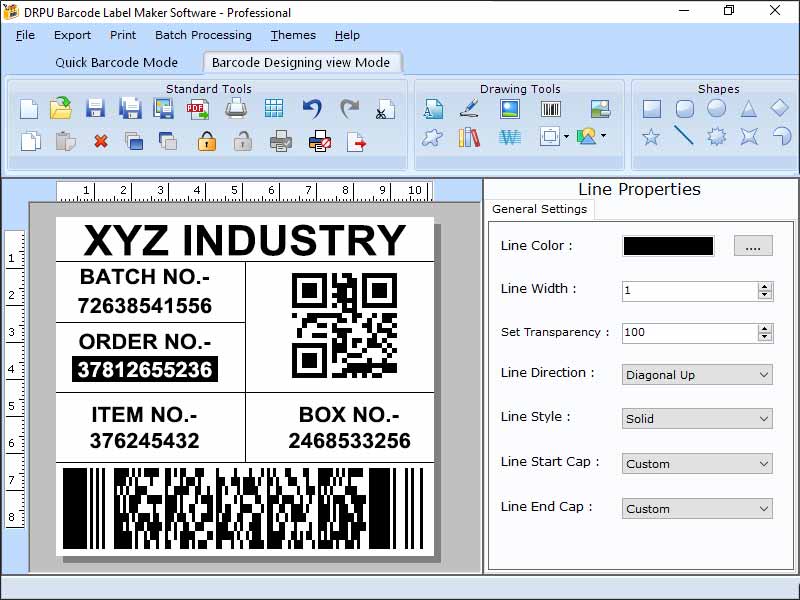The image size is (800, 600).
Task: Open the Help menu
Action: (x=347, y=35)
